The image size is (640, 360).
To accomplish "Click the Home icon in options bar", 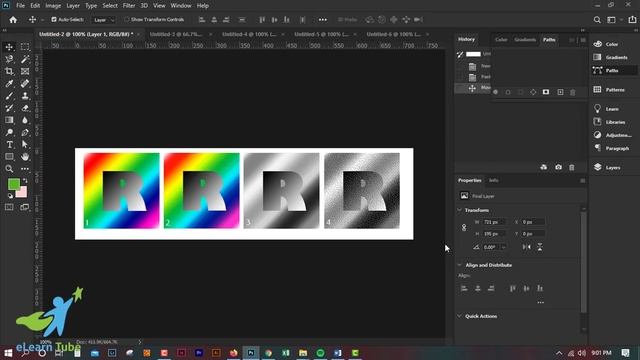I will 13,20.
